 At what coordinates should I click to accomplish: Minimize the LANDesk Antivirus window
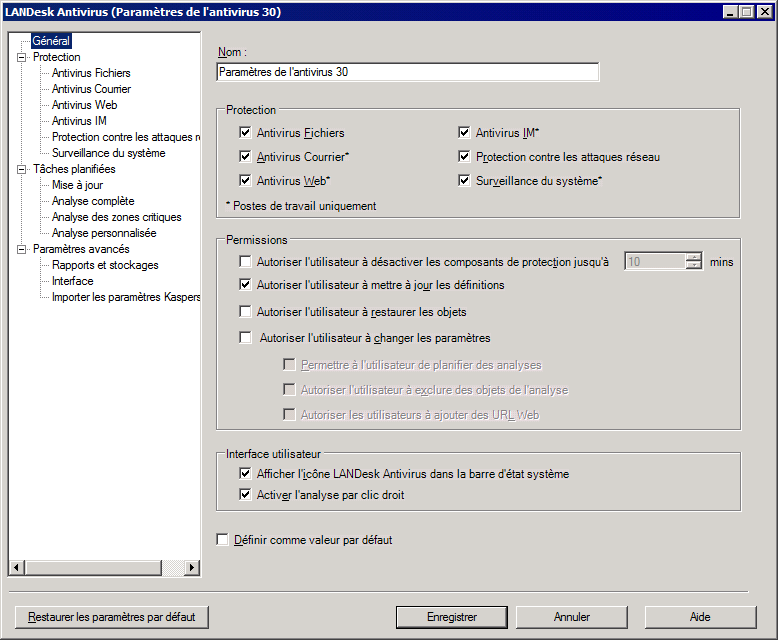730,12
